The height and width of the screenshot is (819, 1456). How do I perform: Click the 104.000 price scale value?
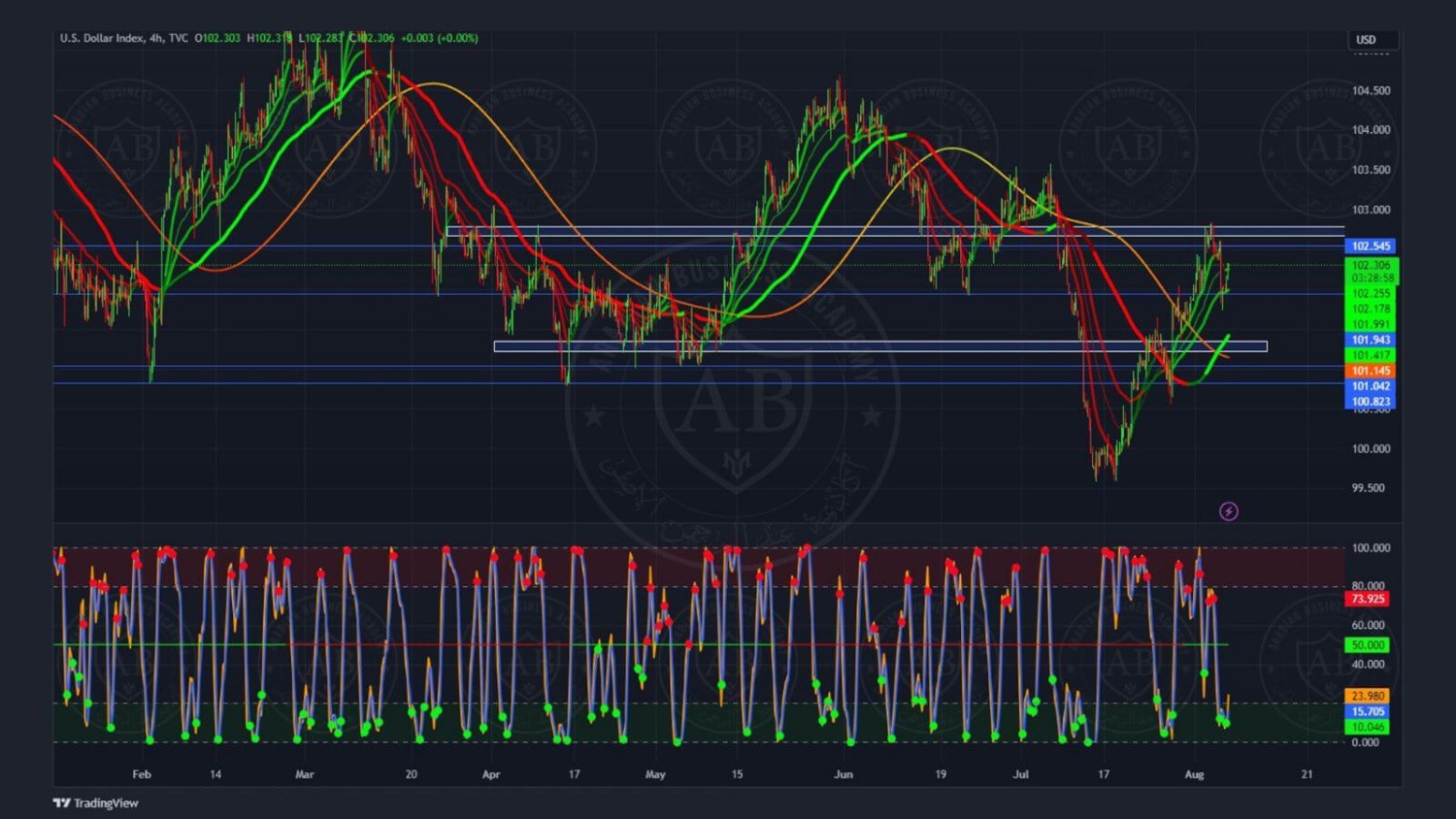pyautogui.click(x=1371, y=130)
